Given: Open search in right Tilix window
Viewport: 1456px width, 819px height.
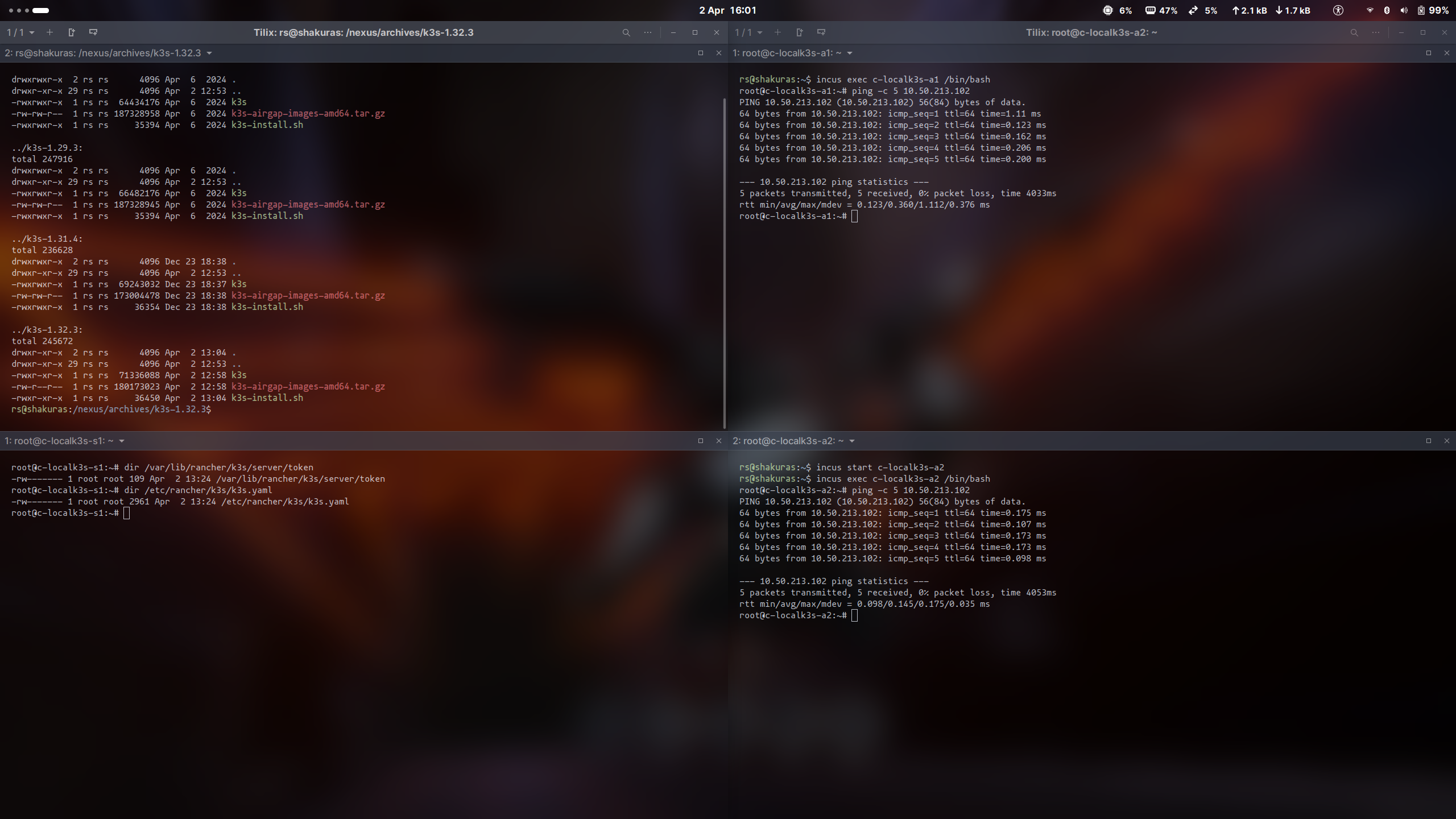Looking at the screenshot, I should [x=1354, y=32].
